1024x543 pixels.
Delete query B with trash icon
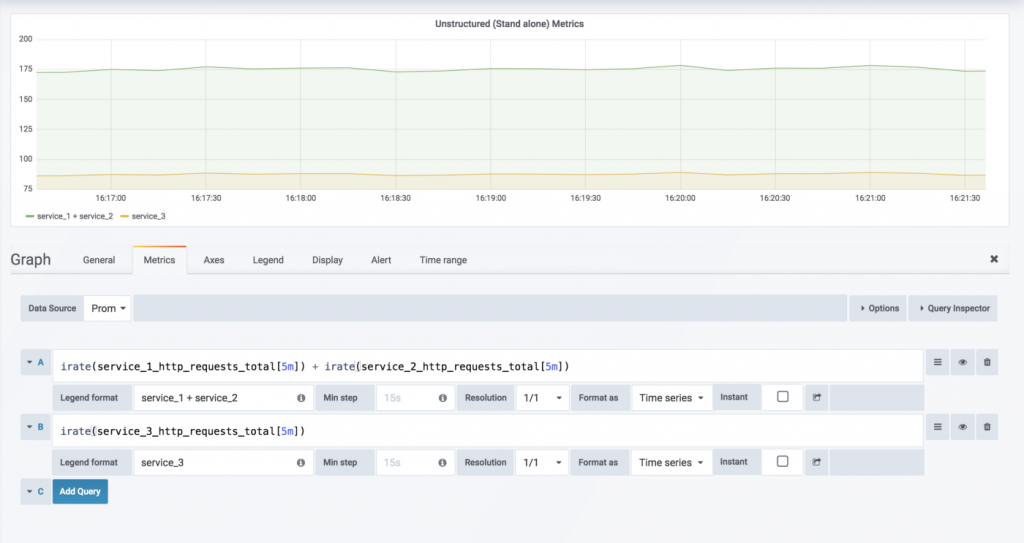[x=987, y=428]
